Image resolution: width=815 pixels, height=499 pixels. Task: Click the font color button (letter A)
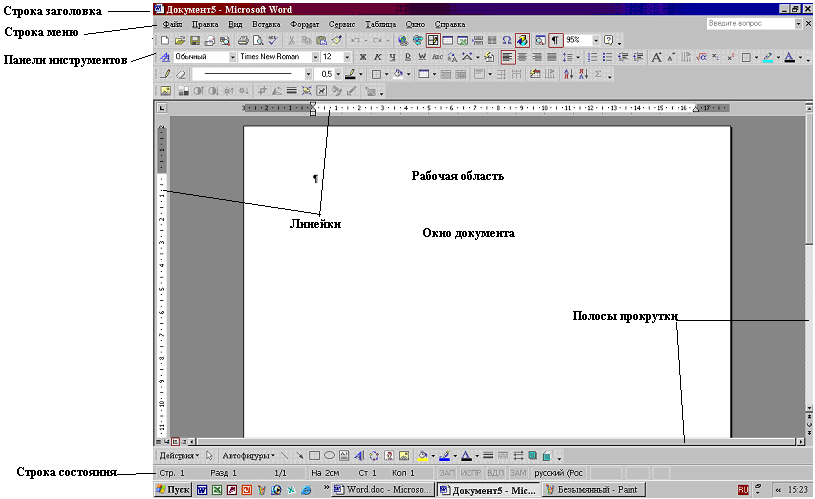[791, 57]
